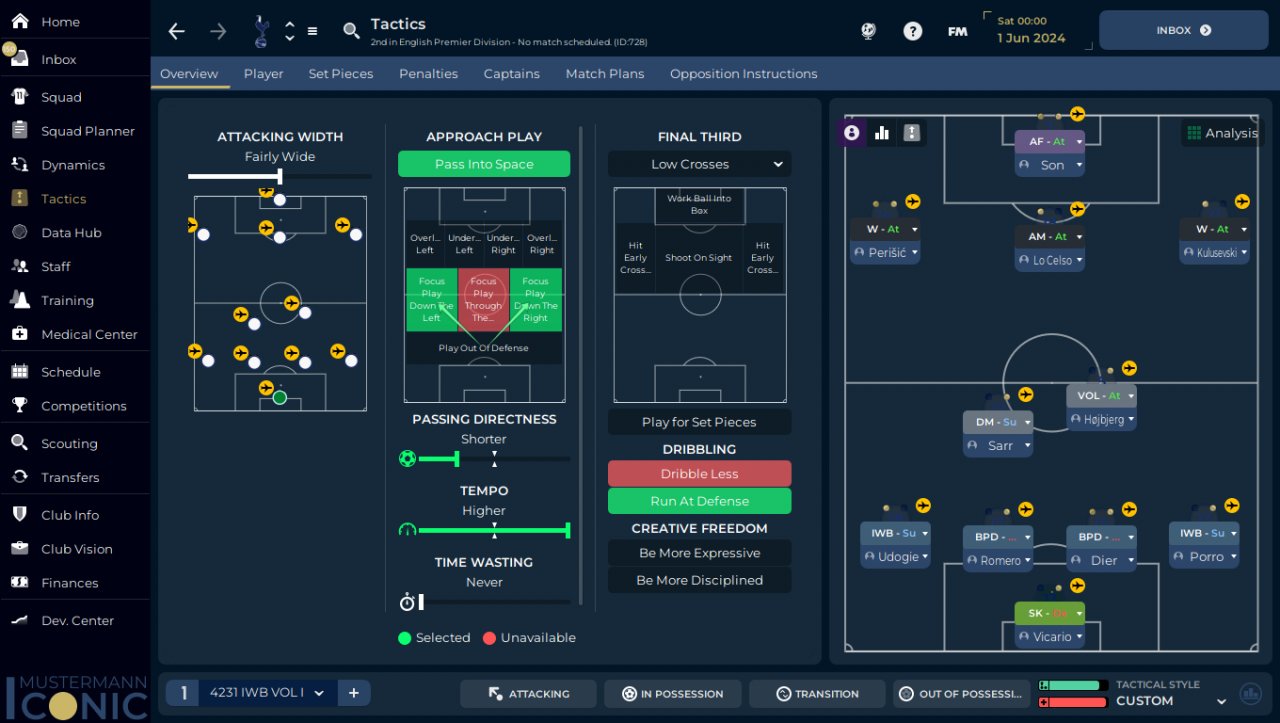
Task: Open the Inbox envelope icon in sidebar
Action: click(19, 59)
